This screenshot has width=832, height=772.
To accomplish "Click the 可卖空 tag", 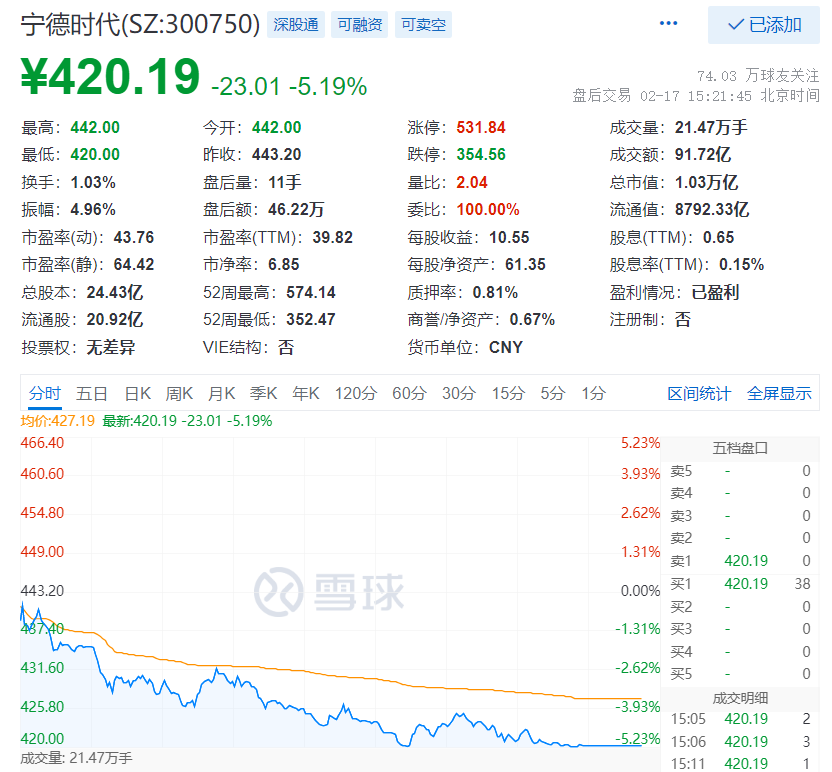I will (423, 24).
